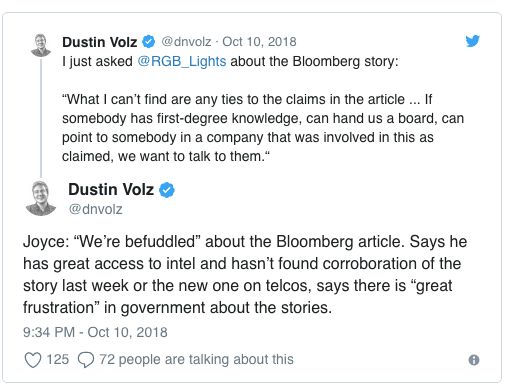Like the tweet with heart icon
The image size is (514, 392).
point(33,360)
